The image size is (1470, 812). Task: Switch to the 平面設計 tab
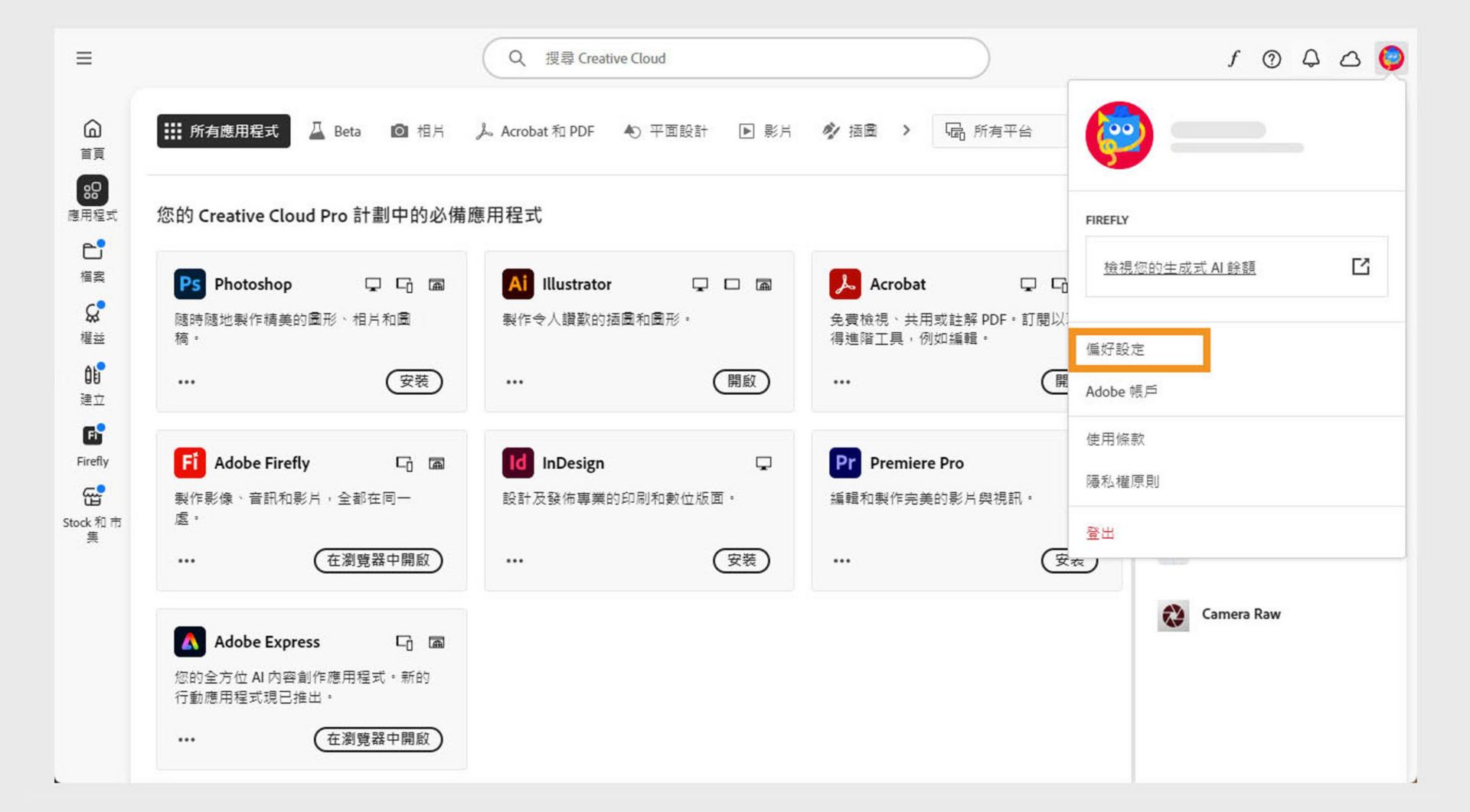665,131
